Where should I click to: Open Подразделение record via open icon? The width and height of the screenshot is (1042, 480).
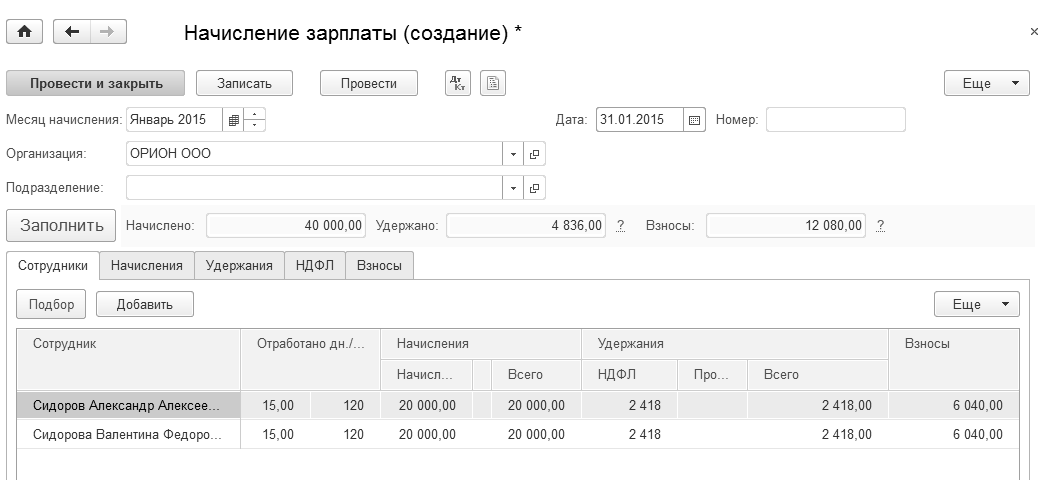tap(534, 188)
